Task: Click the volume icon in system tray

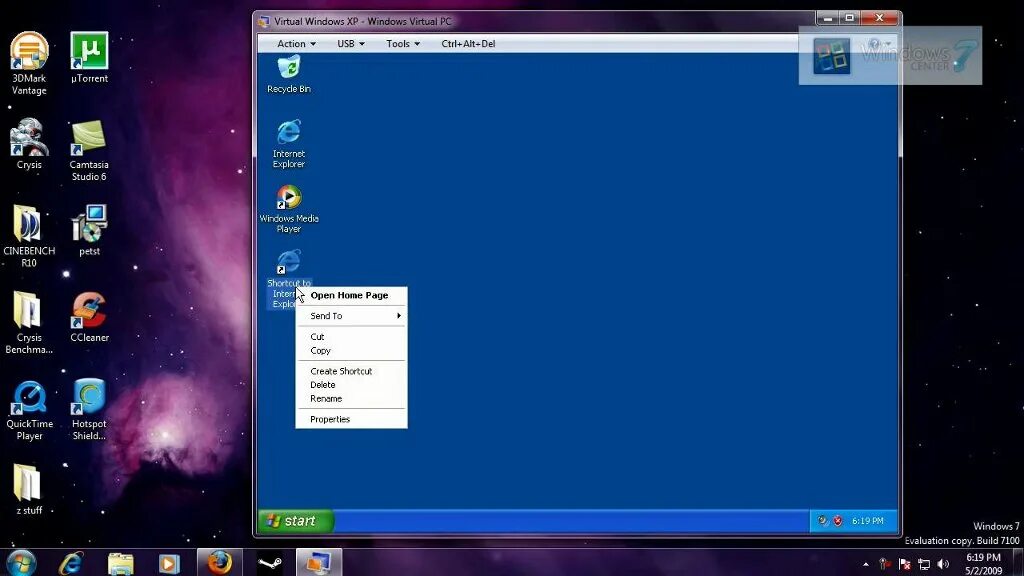Action: coord(943,564)
